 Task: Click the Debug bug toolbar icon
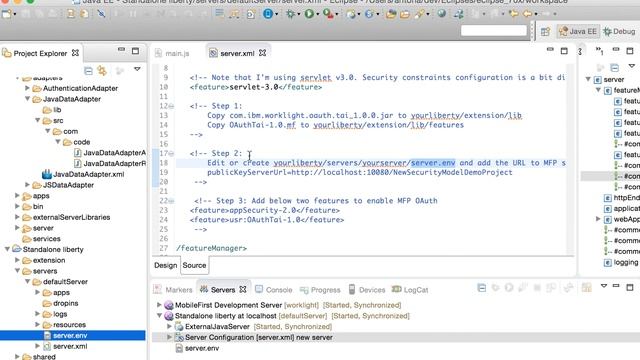(x=290, y=14)
